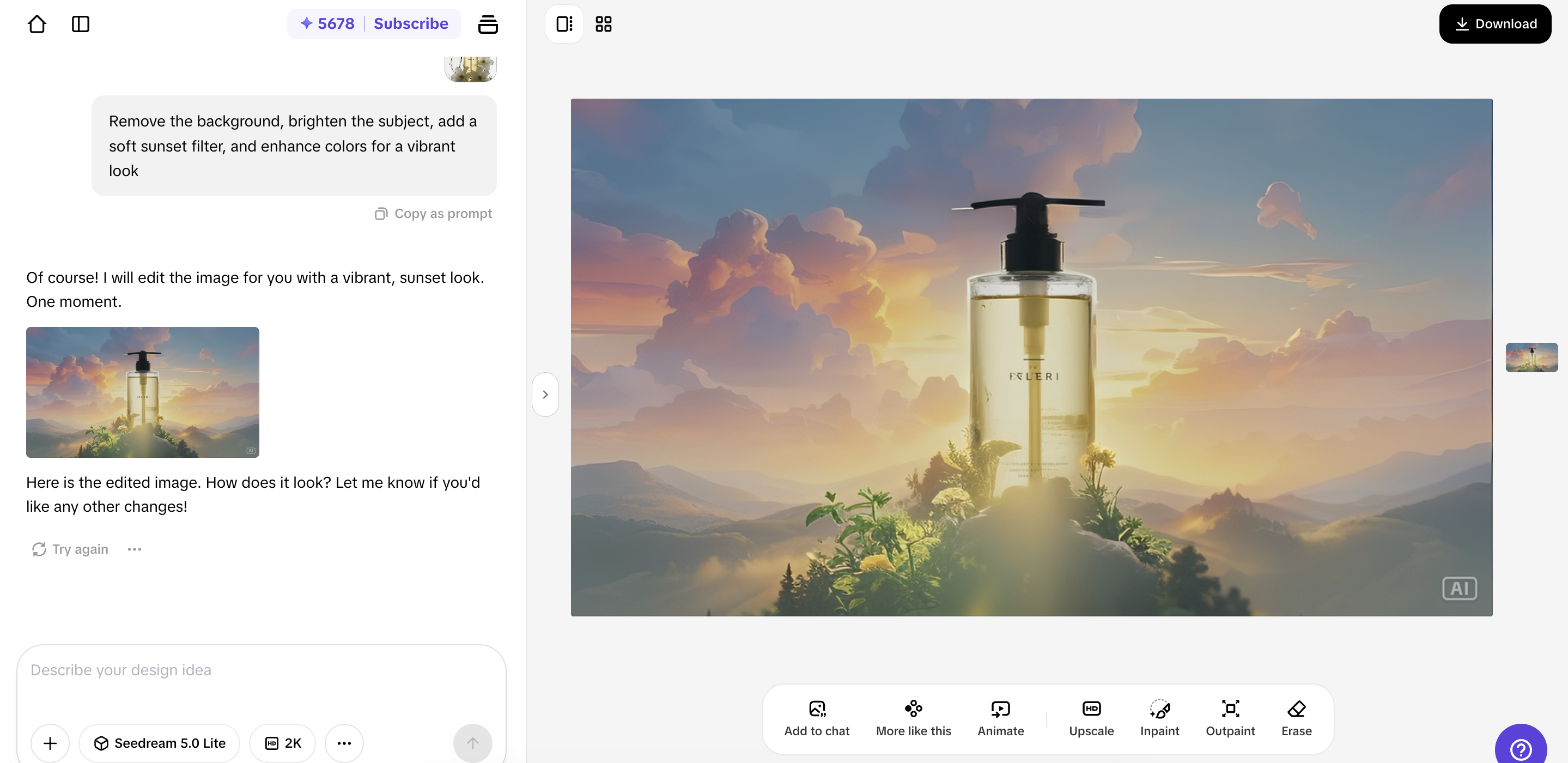Viewport: 1568px width, 763px height.
Task: Collapse chat panel with chevron arrow
Action: [x=545, y=395]
